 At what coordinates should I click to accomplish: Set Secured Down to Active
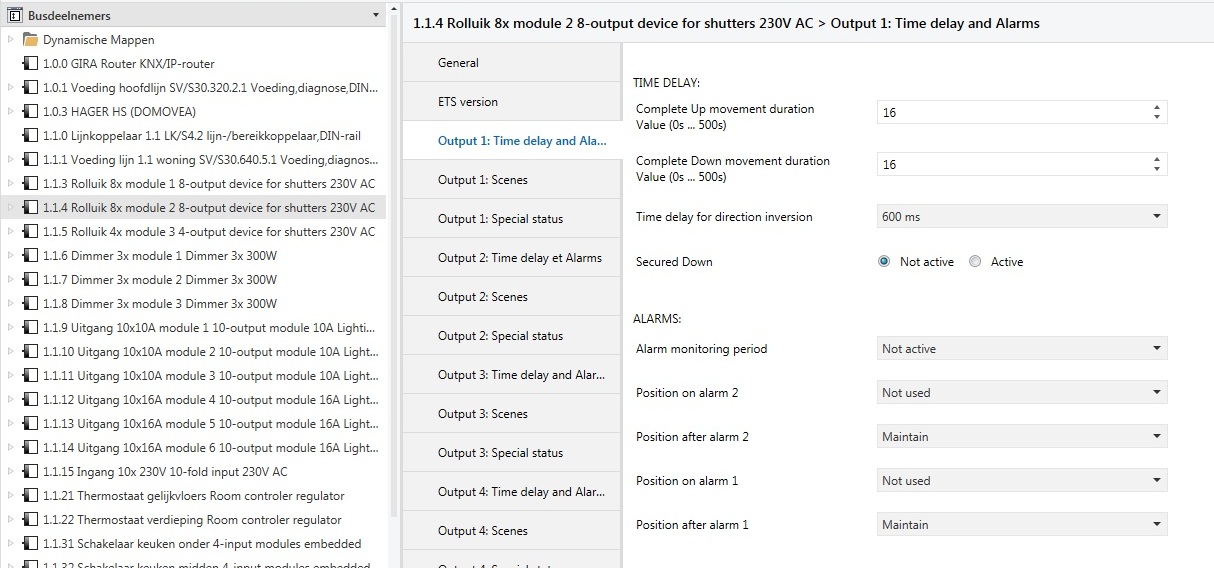coord(975,262)
